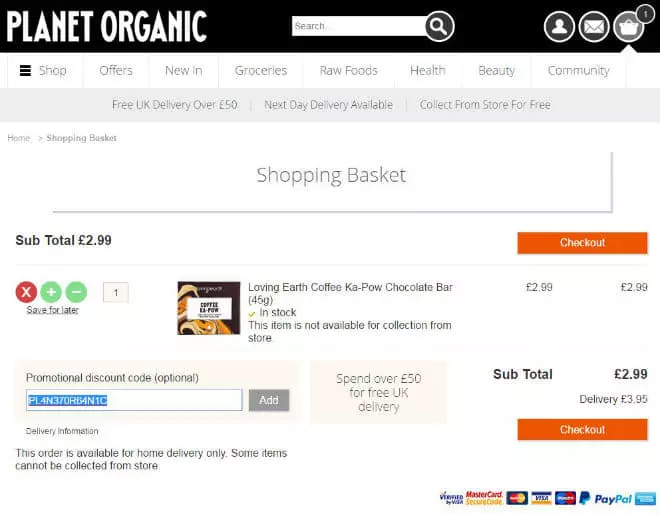Open the Raw Foods menu
Screen dimensions: 660x514
point(349,70)
